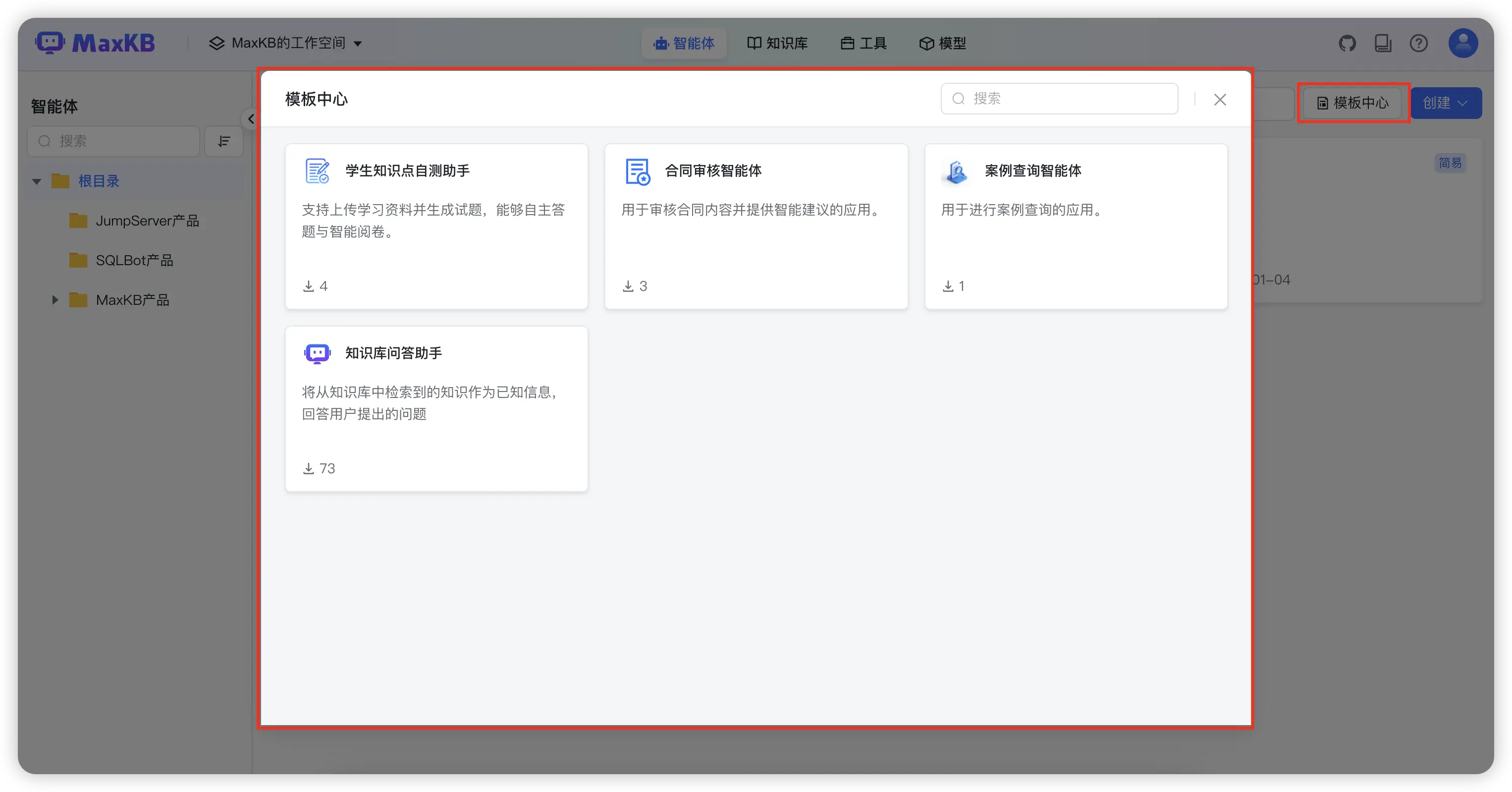The image size is (1512, 792).
Task: Switch to the 知识库 tab
Action: coord(777,44)
